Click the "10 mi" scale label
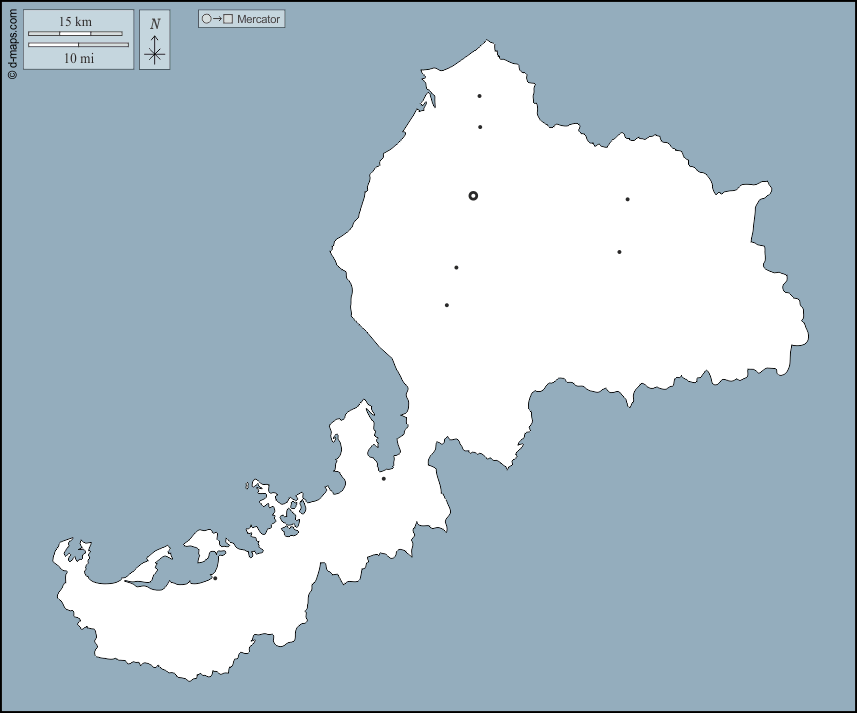The height and width of the screenshot is (713, 857). click(x=78, y=58)
